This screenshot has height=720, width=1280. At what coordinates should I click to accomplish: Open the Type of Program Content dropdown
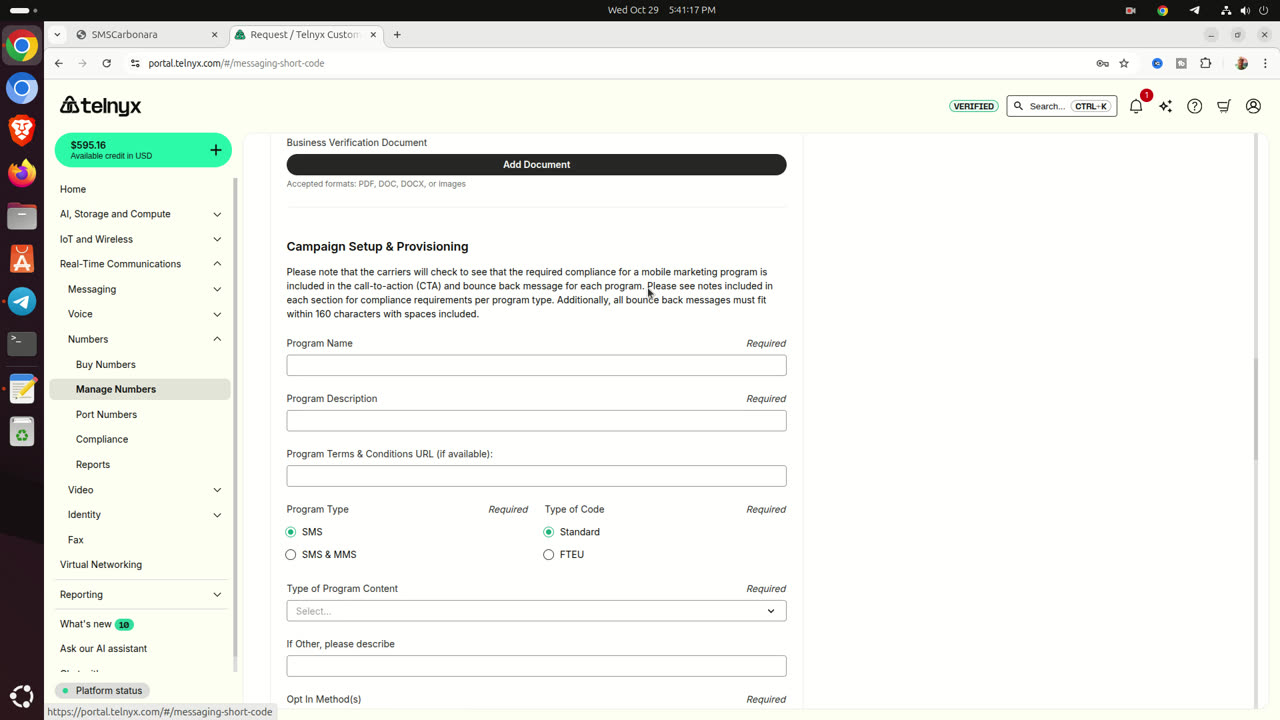point(536,611)
